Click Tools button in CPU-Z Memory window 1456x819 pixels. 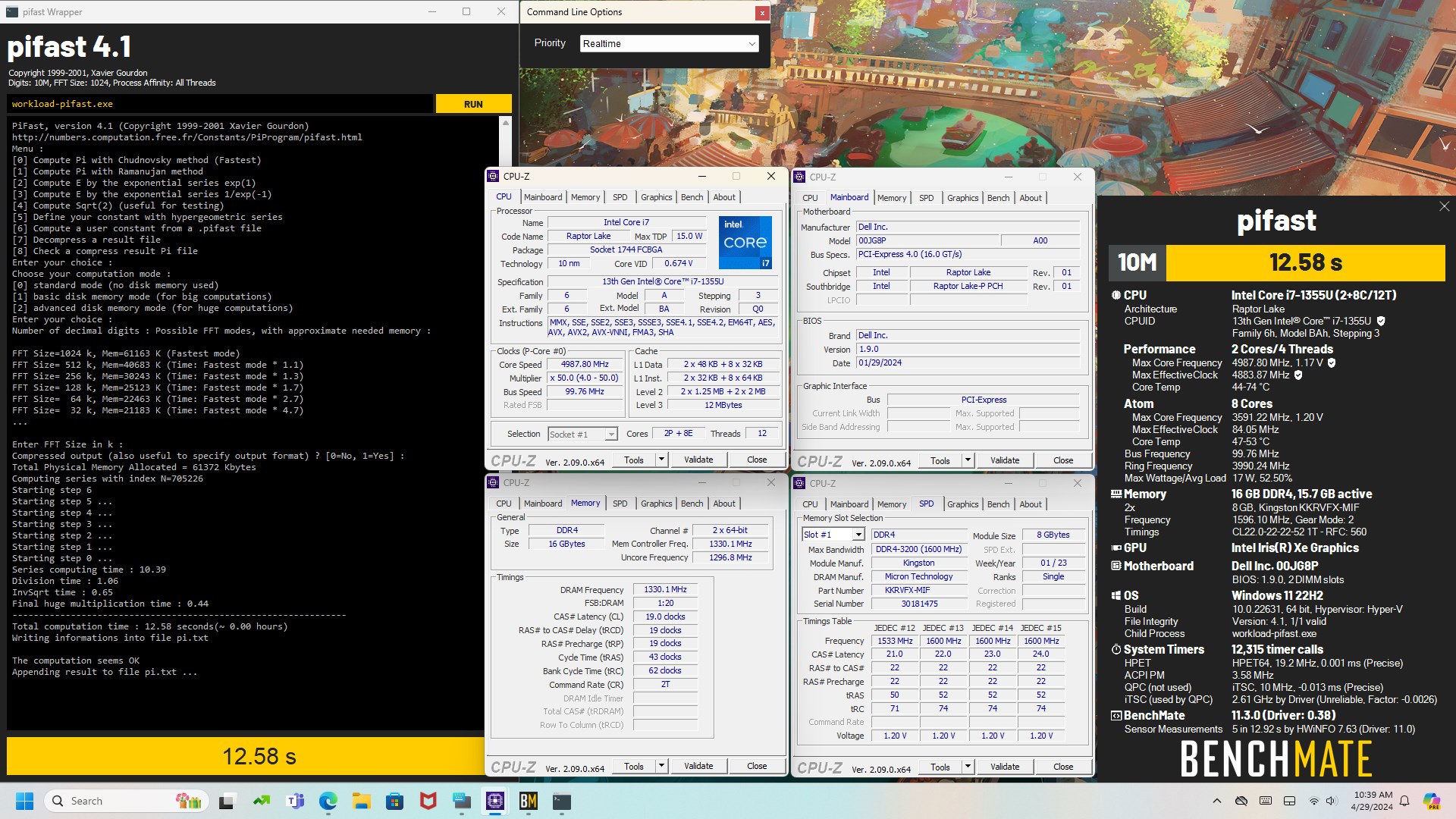[634, 766]
